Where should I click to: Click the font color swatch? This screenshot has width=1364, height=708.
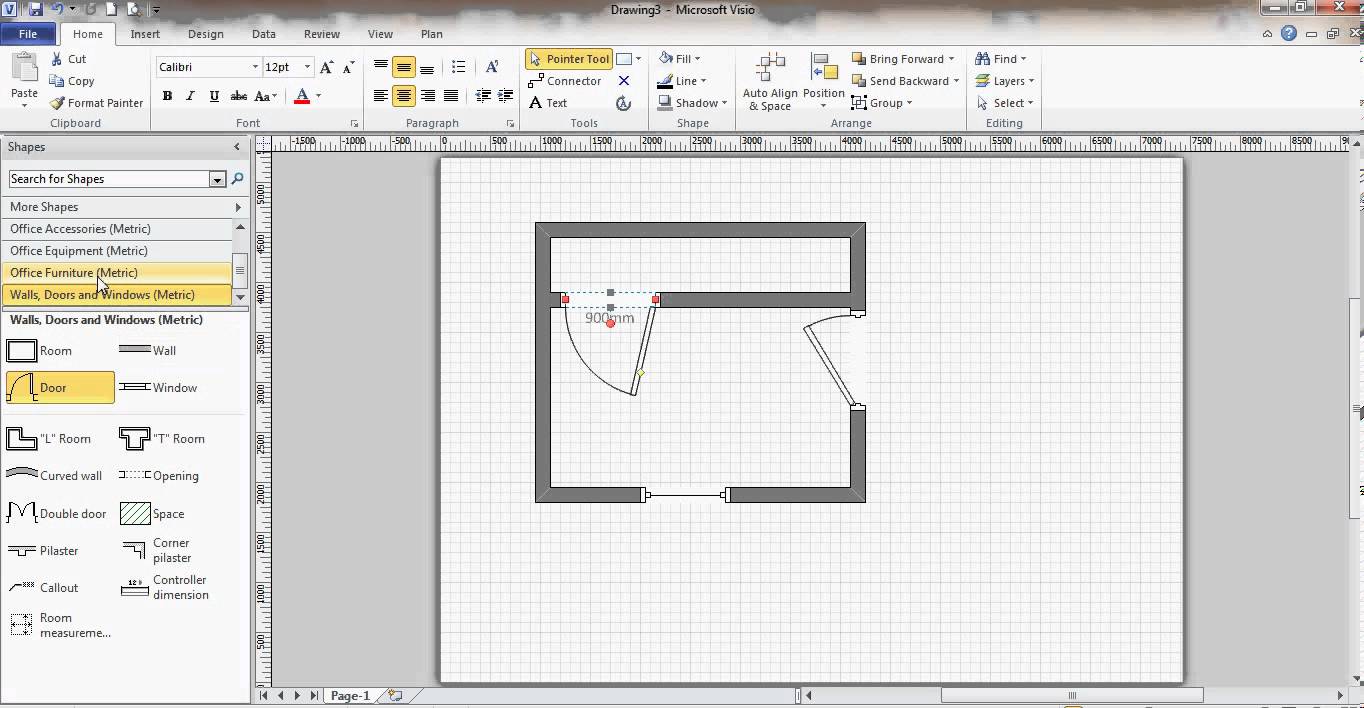(x=302, y=96)
